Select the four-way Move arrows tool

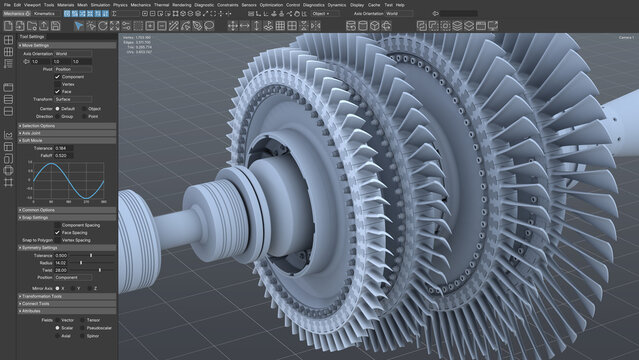click(x=233, y=26)
